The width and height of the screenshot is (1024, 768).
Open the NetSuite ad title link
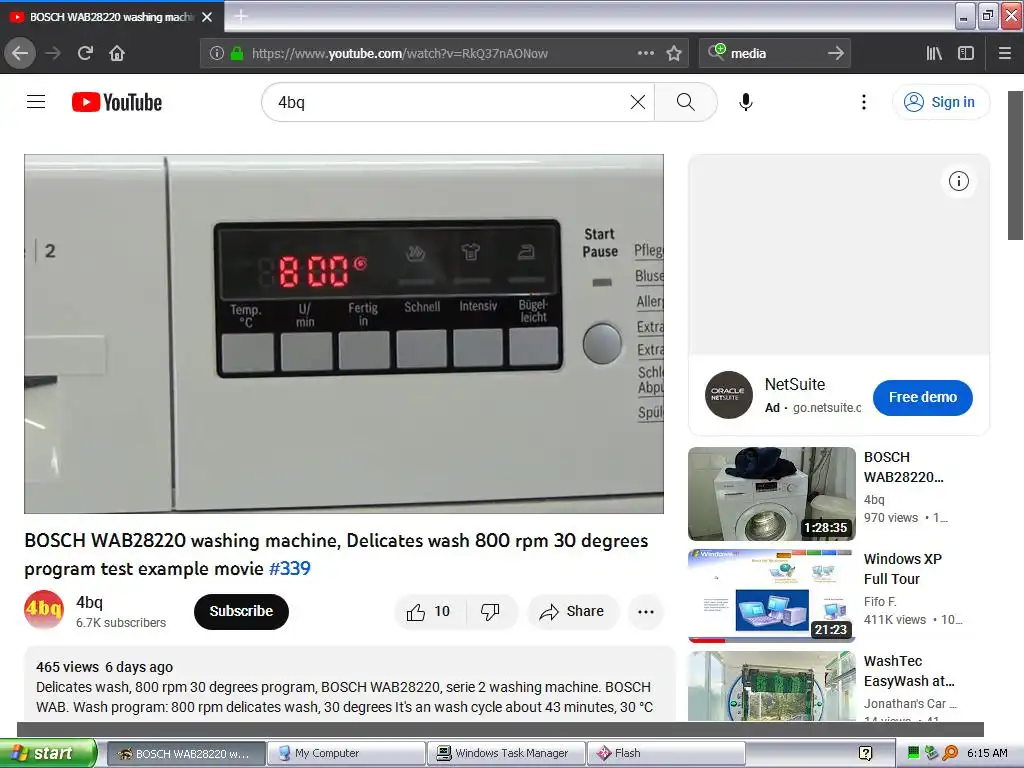pyautogui.click(x=795, y=385)
